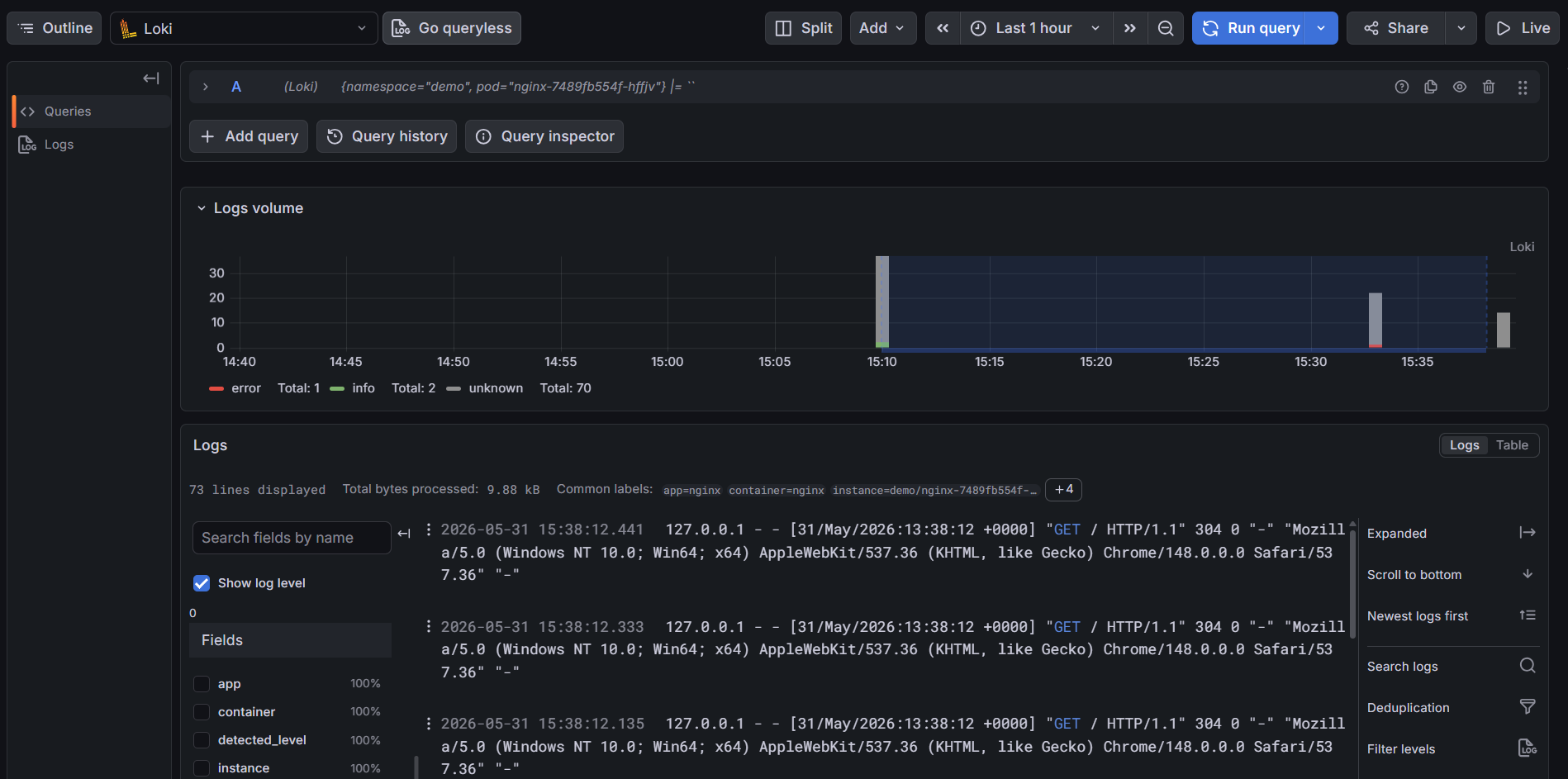
Task: Share the Explore link
Action: click(x=1396, y=28)
